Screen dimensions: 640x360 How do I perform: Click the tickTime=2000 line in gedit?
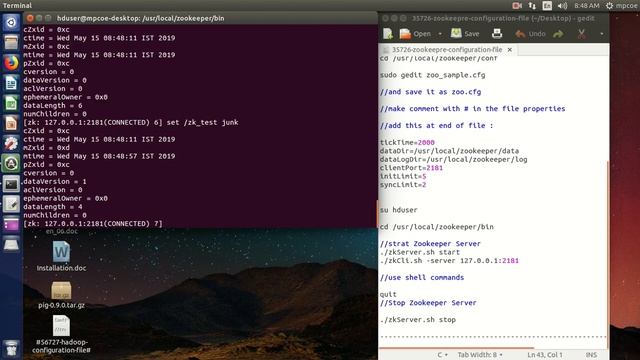tap(407, 142)
